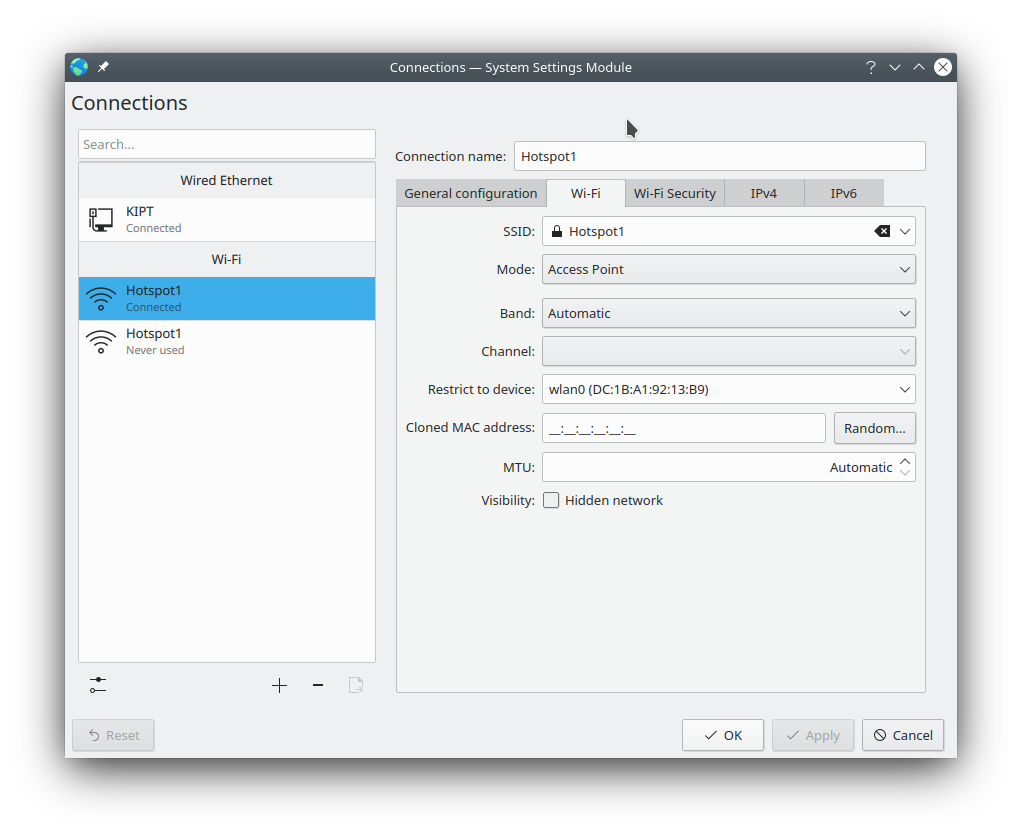Click the KIPT wired ethernet icon

pos(101,220)
